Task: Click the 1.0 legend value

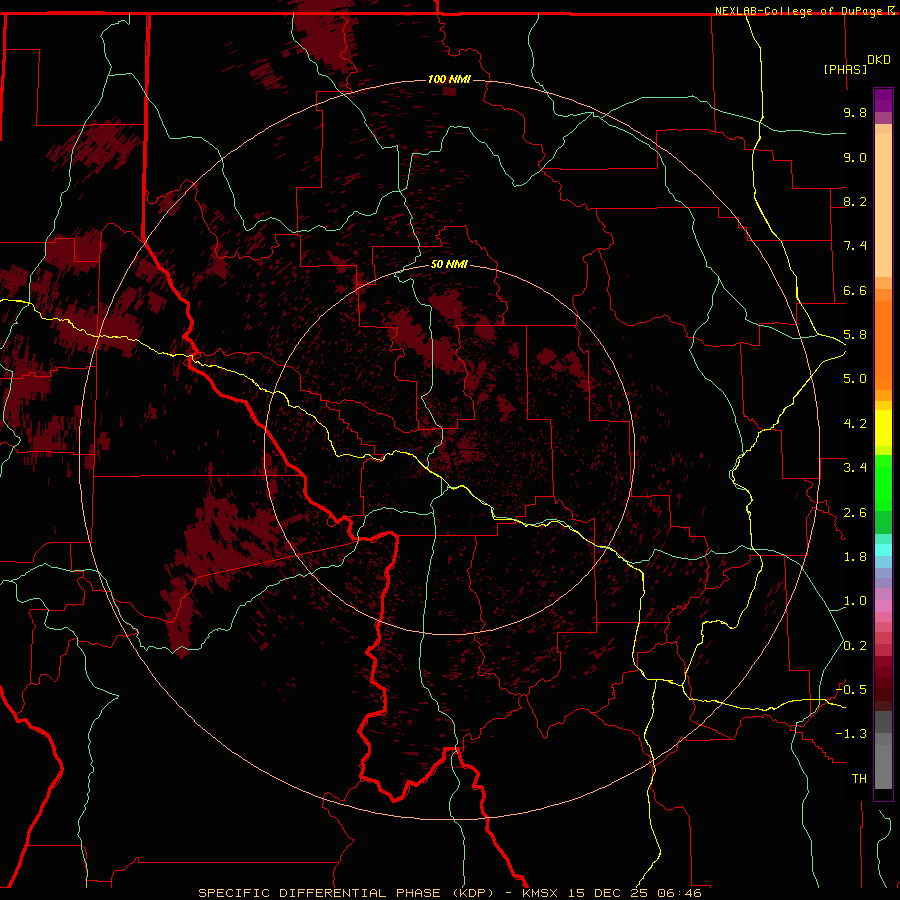Action: click(855, 601)
